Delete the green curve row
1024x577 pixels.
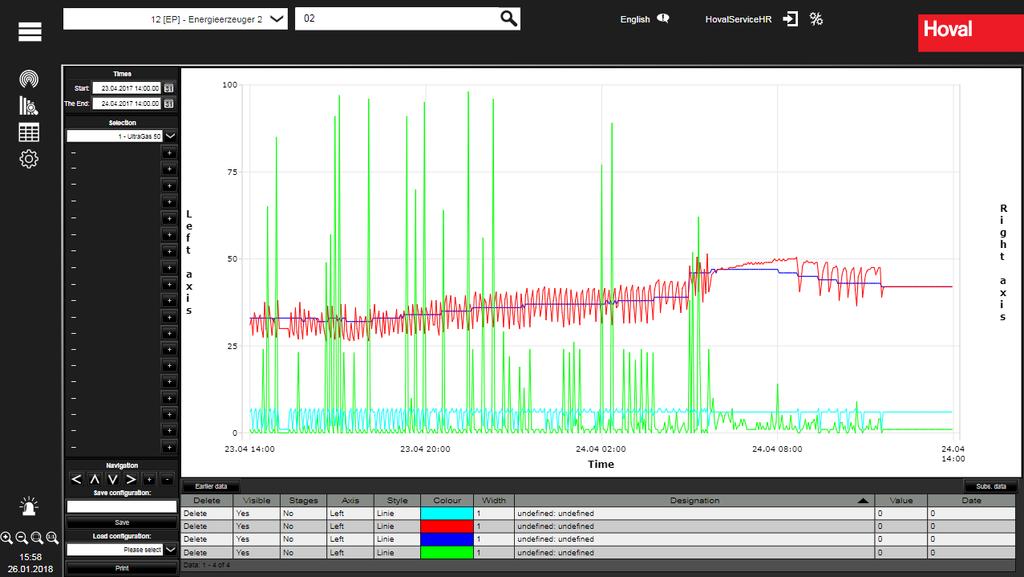pyautogui.click(x=195, y=552)
